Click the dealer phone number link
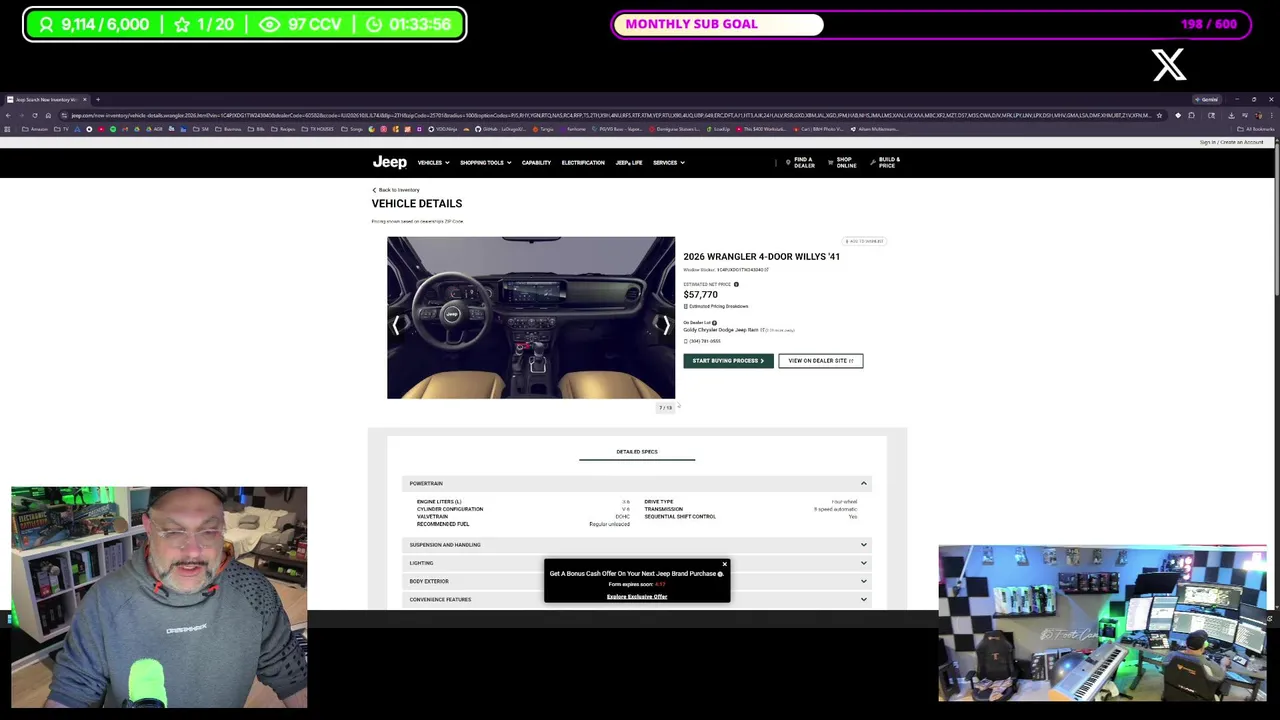Image resolution: width=1280 pixels, height=720 pixels. coord(703,341)
